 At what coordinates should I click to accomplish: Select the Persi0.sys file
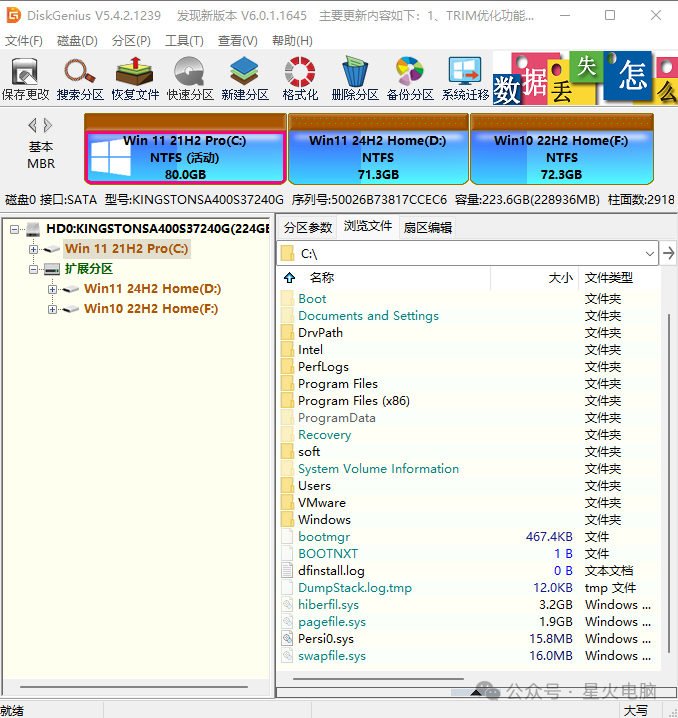tap(326, 638)
